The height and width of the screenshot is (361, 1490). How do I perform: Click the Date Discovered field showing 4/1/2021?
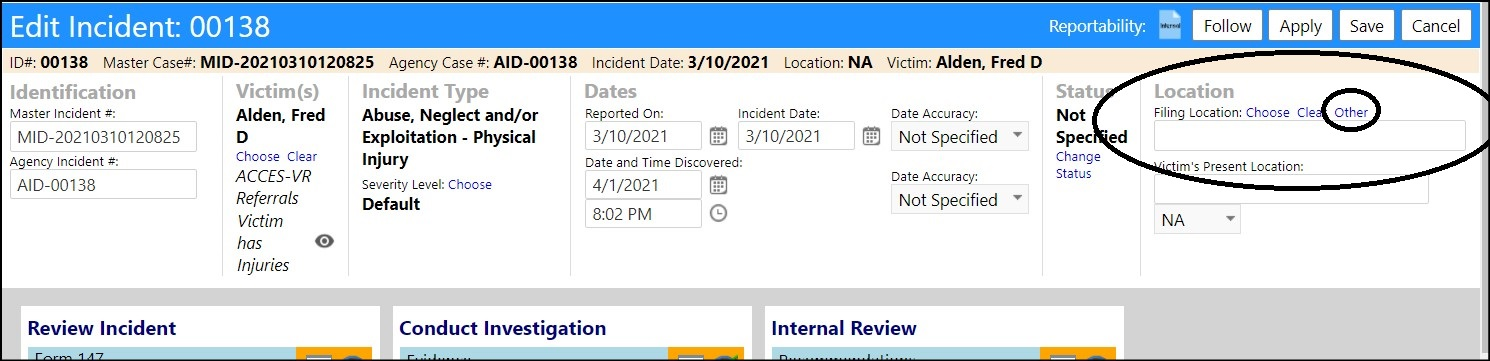644,185
